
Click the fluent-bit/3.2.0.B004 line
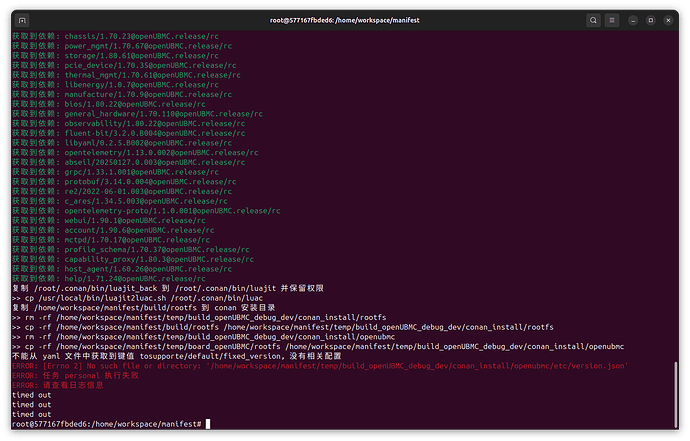pyautogui.click(x=128, y=133)
